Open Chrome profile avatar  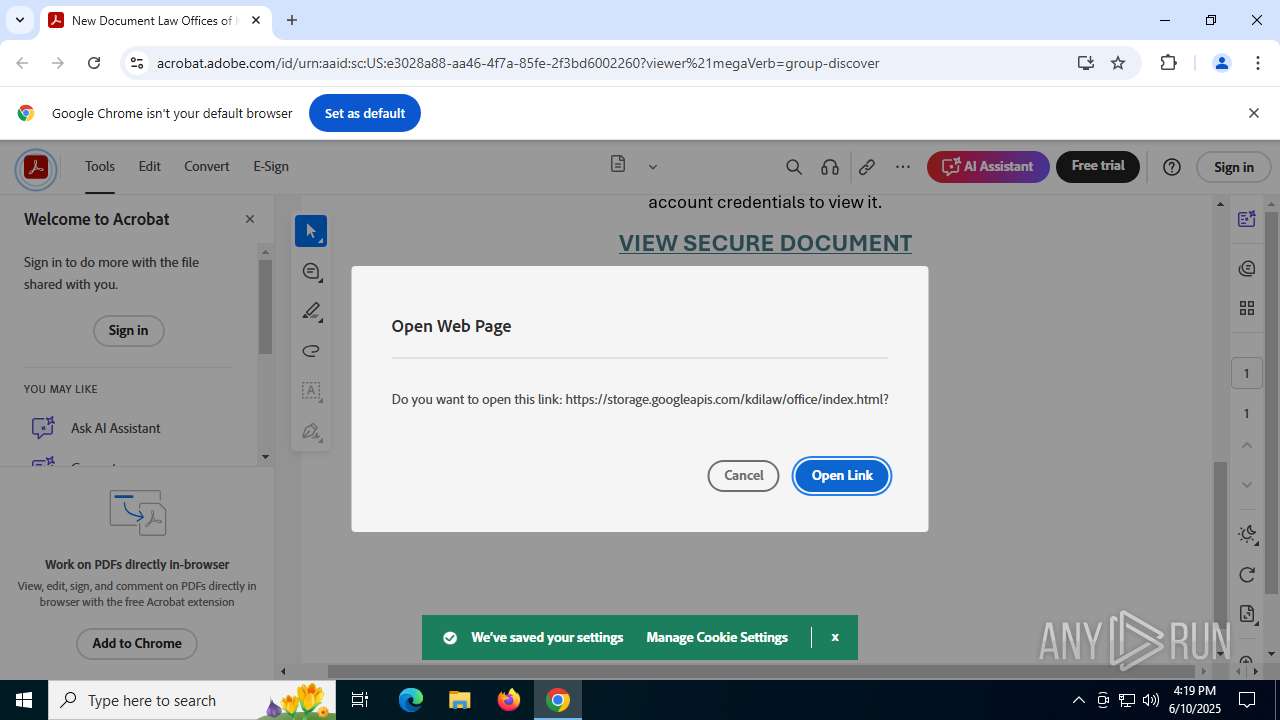coord(1221,63)
